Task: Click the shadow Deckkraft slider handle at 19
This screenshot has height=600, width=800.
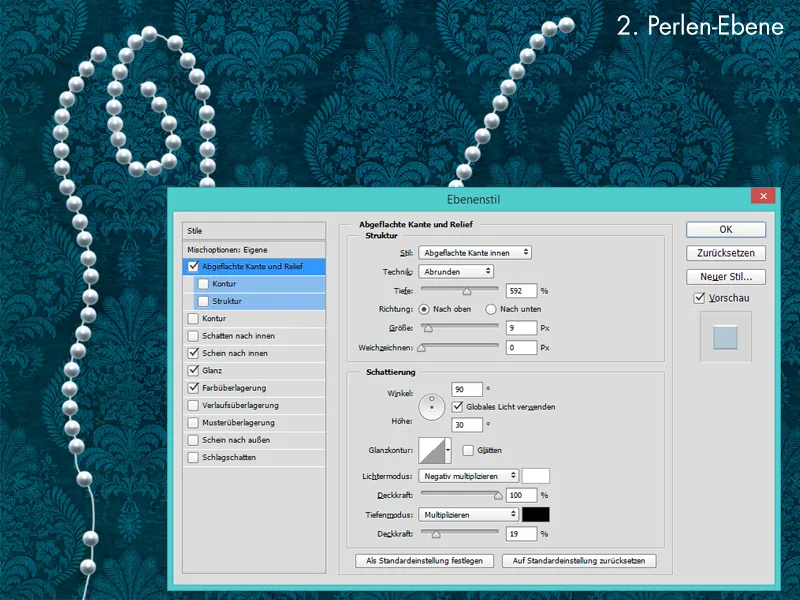Action: 436,535
